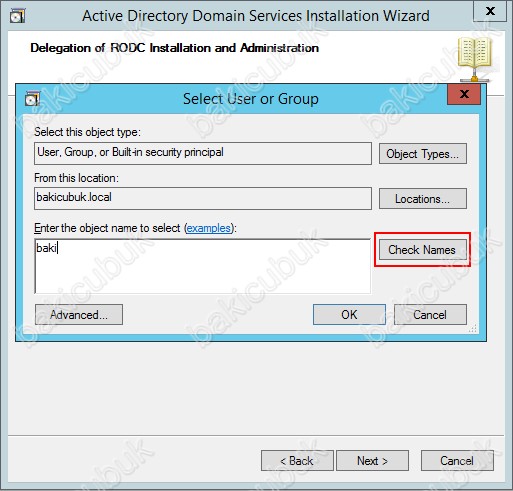Close the Installation Wizard window
Viewport: 513px width, 491px height.
[490, 11]
